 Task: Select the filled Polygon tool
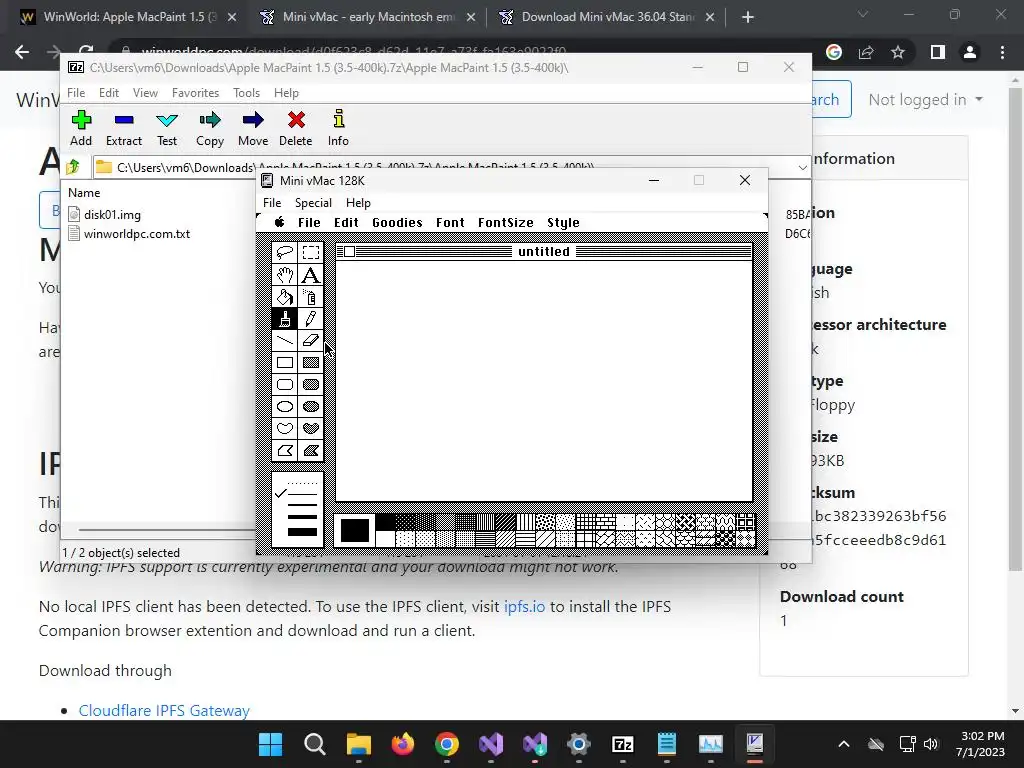[311, 451]
